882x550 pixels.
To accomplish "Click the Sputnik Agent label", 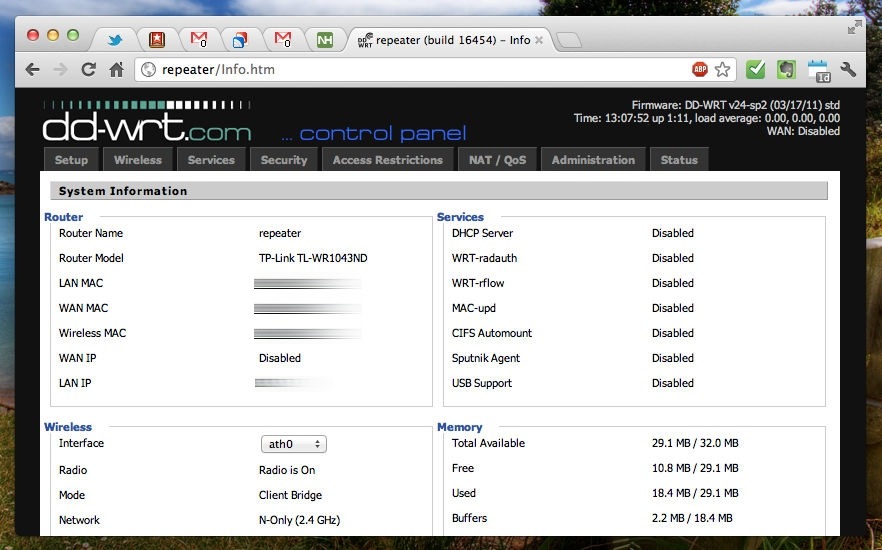I will (486, 358).
